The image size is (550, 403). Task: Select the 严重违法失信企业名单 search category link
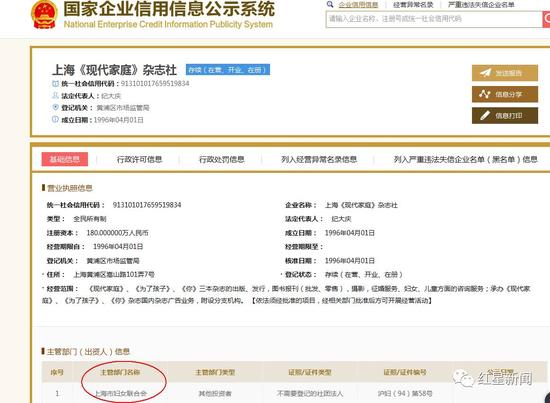click(x=481, y=5)
